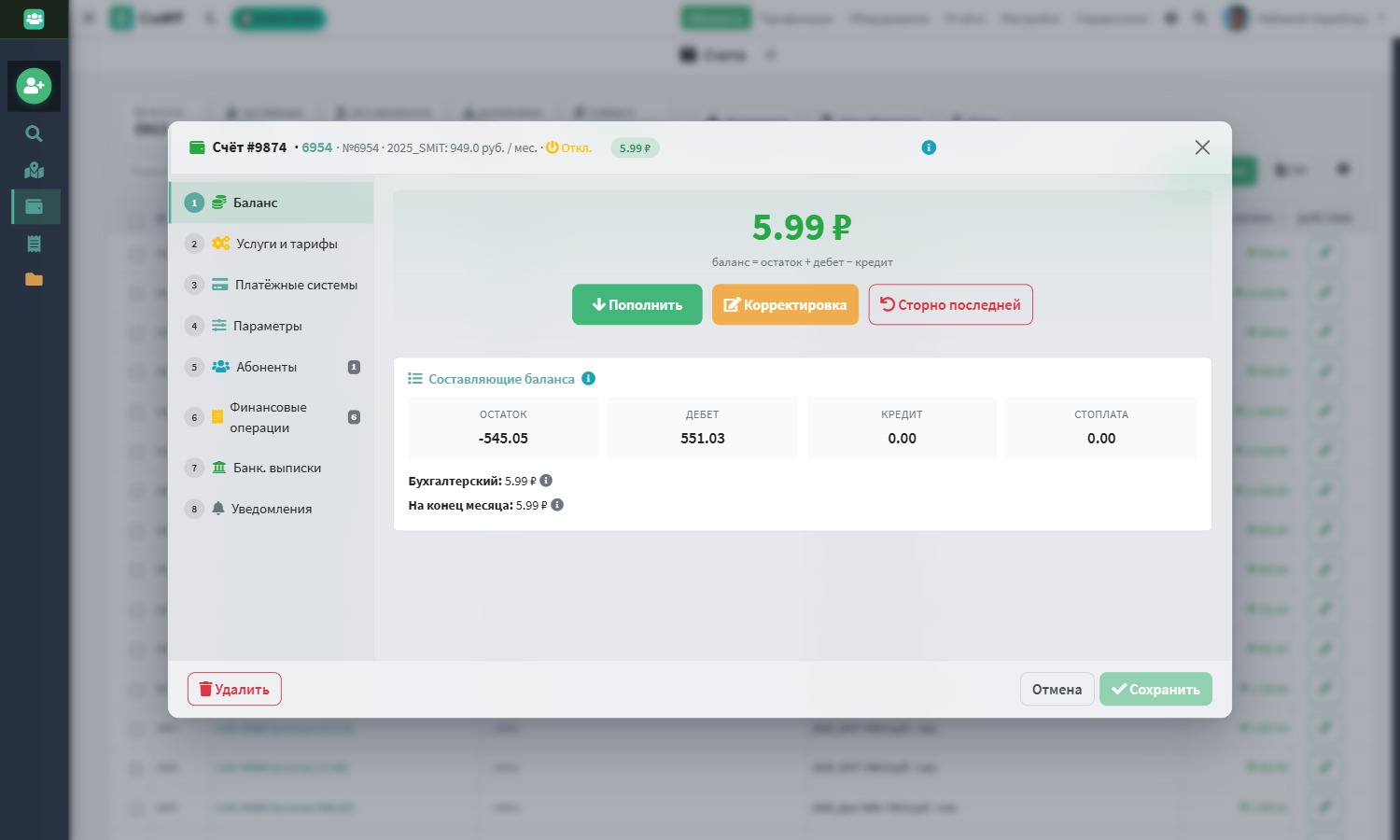Image resolution: width=1400 pixels, height=840 pixels.
Task: Click the info icon in dialog header
Action: (929, 147)
